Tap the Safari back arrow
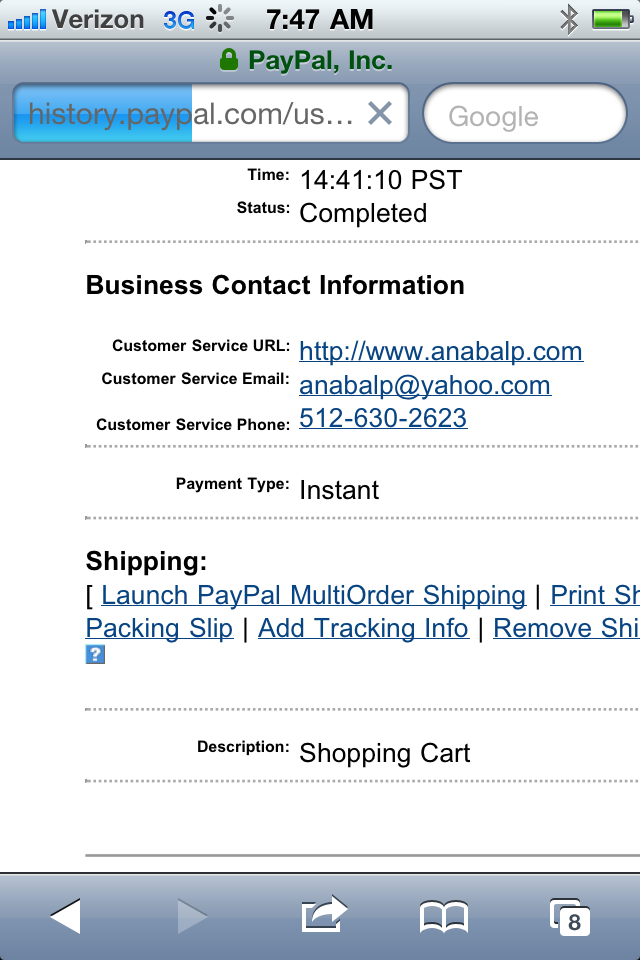Screen dimensions: 640x960 [x=66, y=916]
